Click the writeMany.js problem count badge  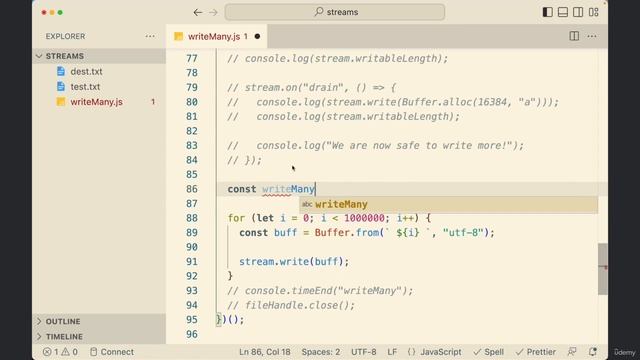[153, 102]
